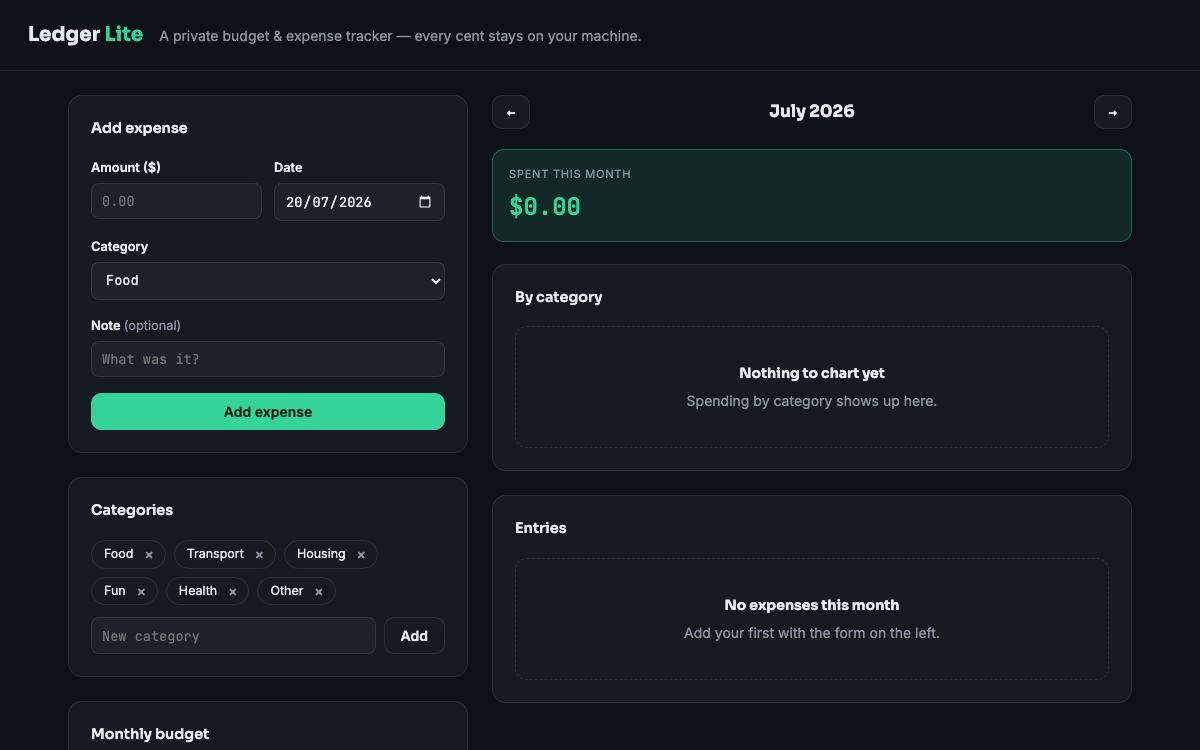Click the Amount input field

click(x=176, y=201)
